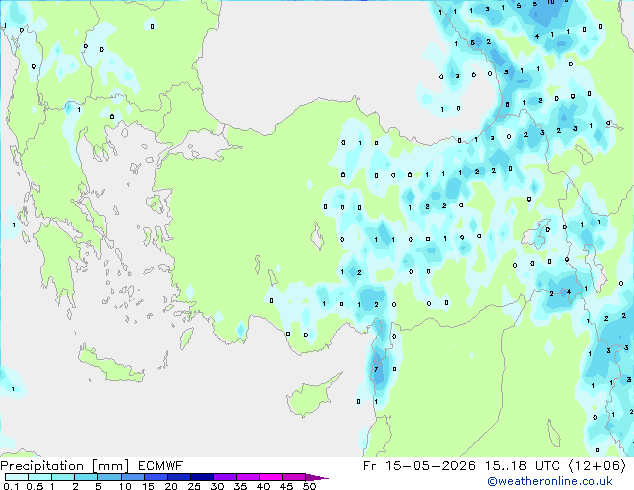Pick the 15–20 mm legend swatch
The width and height of the screenshot is (634, 490).
tap(155, 477)
